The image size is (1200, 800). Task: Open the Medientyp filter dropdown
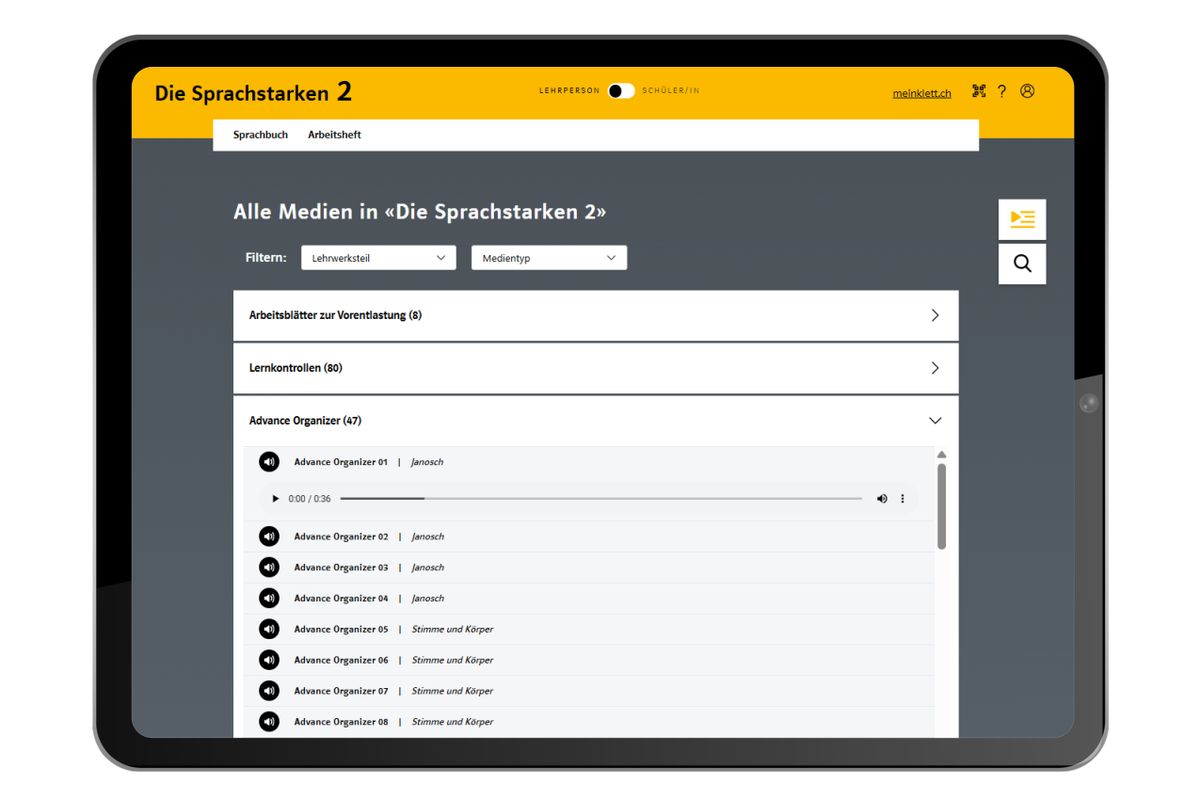[x=549, y=258]
